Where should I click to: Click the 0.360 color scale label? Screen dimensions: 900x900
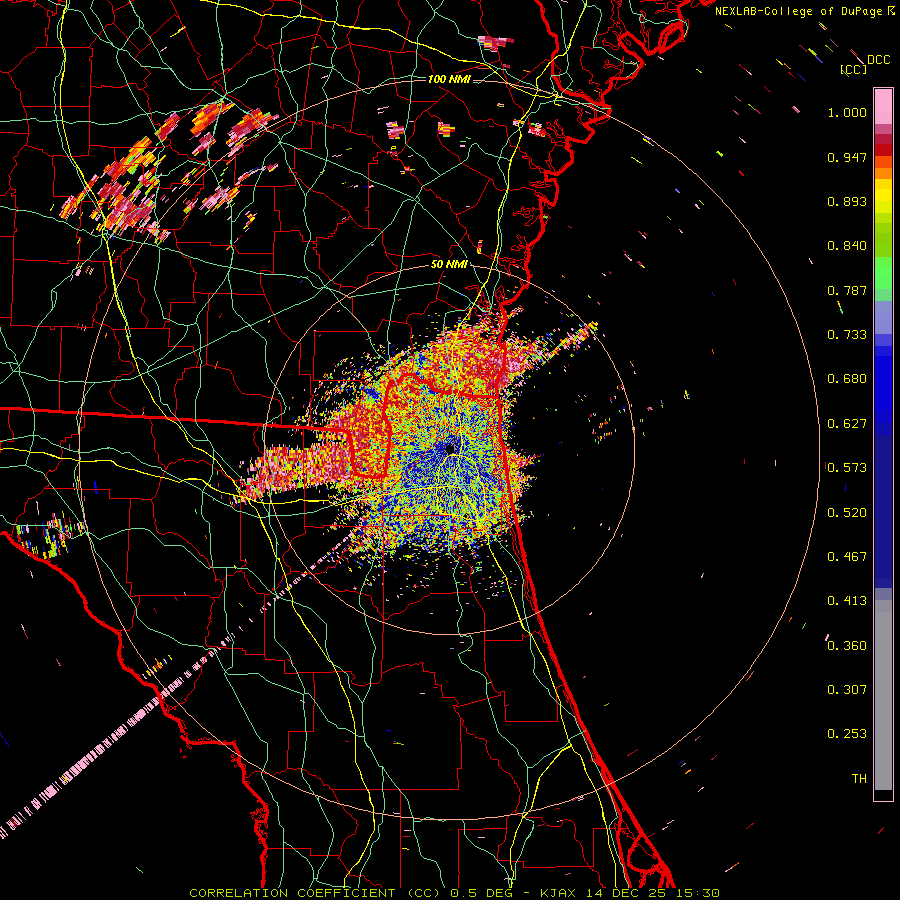[847, 646]
